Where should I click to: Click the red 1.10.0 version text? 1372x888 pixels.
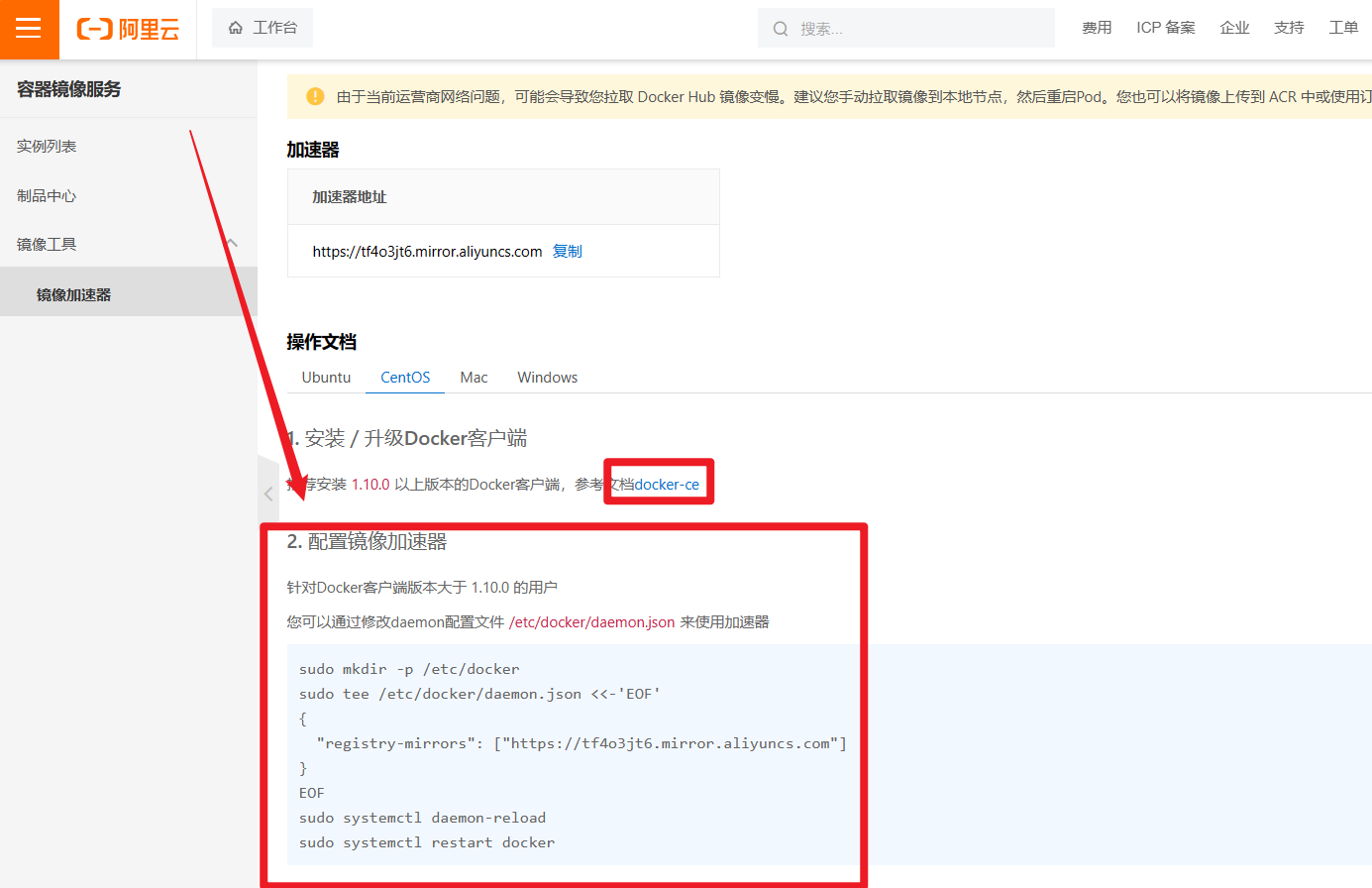[x=370, y=485]
